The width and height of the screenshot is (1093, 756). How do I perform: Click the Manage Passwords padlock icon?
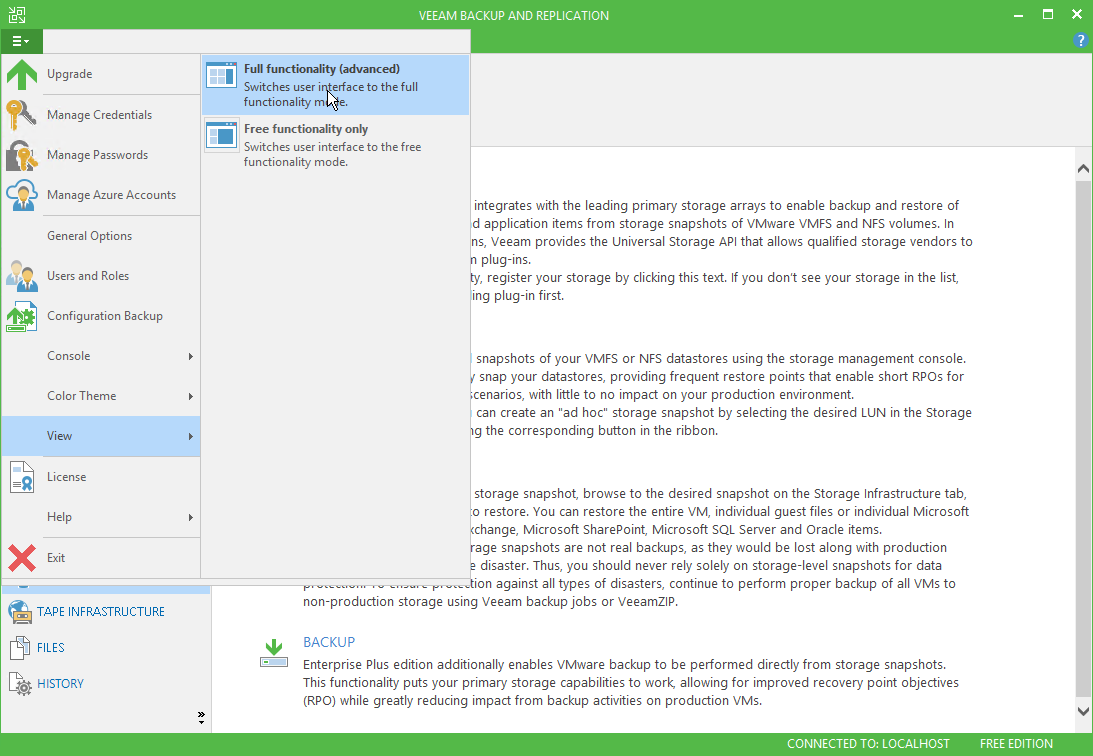[x=21, y=155]
